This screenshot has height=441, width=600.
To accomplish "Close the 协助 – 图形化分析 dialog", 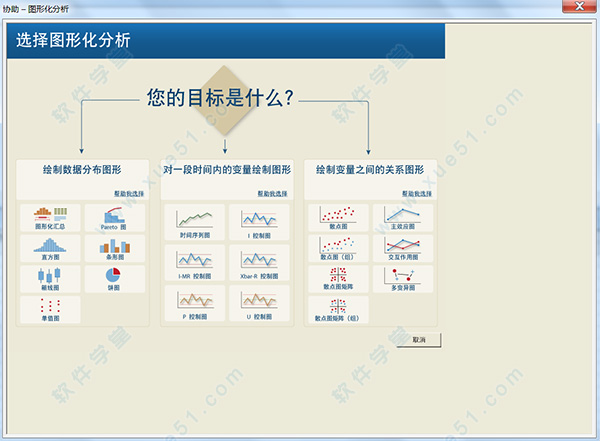I will [x=579, y=6].
